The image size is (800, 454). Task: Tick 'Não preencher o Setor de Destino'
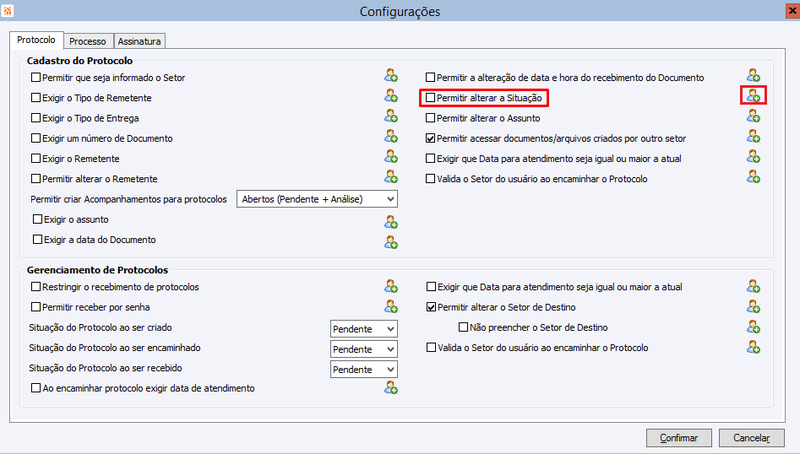[x=463, y=327]
